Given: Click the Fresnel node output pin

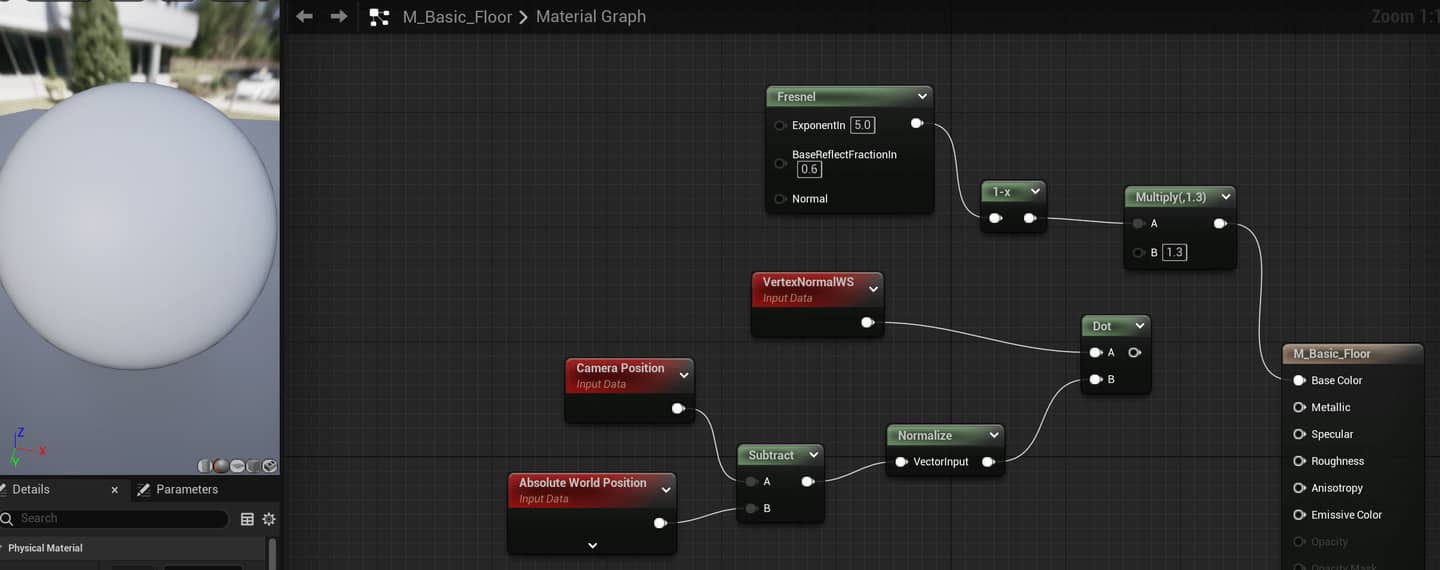Looking at the screenshot, I should [917, 124].
